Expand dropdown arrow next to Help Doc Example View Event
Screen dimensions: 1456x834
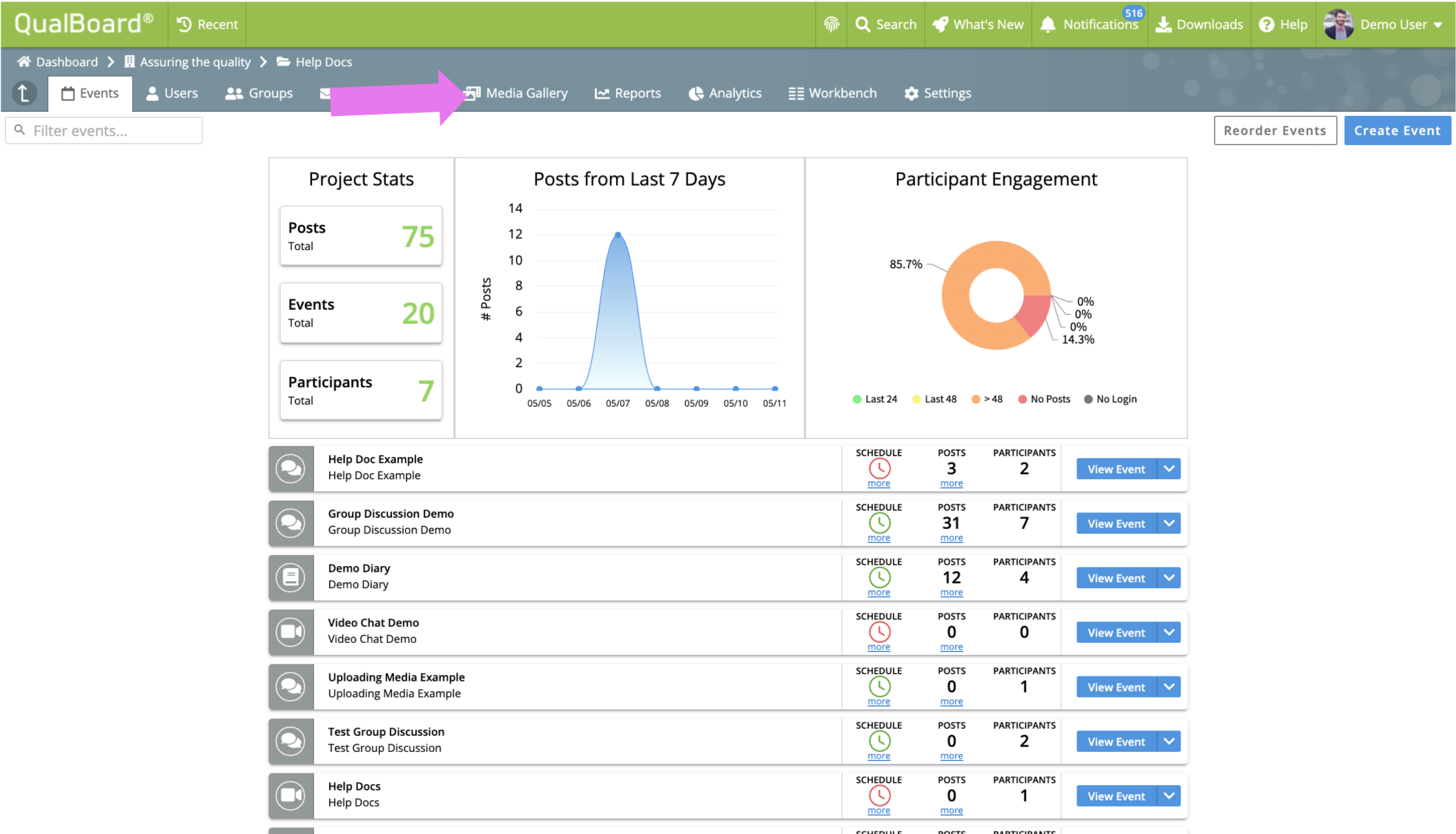1169,469
